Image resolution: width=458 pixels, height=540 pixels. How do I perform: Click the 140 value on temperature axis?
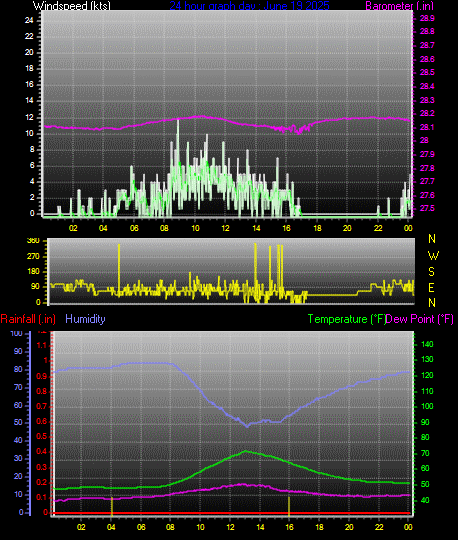pyautogui.click(x=427, y=344)
